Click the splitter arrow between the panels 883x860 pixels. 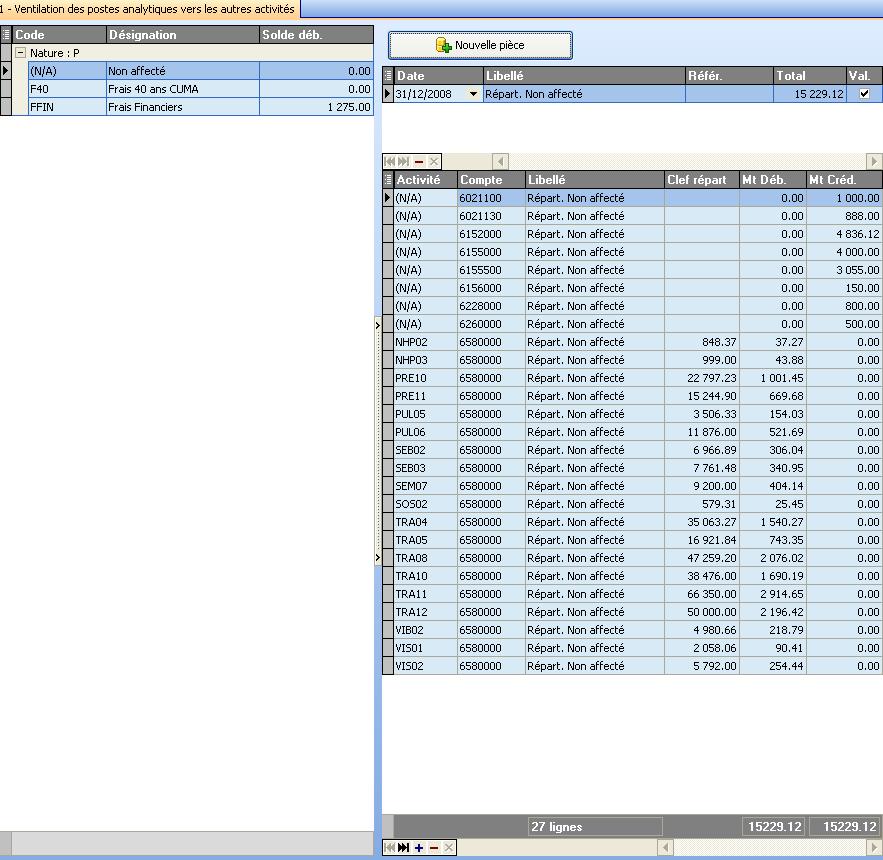(378, 325)
